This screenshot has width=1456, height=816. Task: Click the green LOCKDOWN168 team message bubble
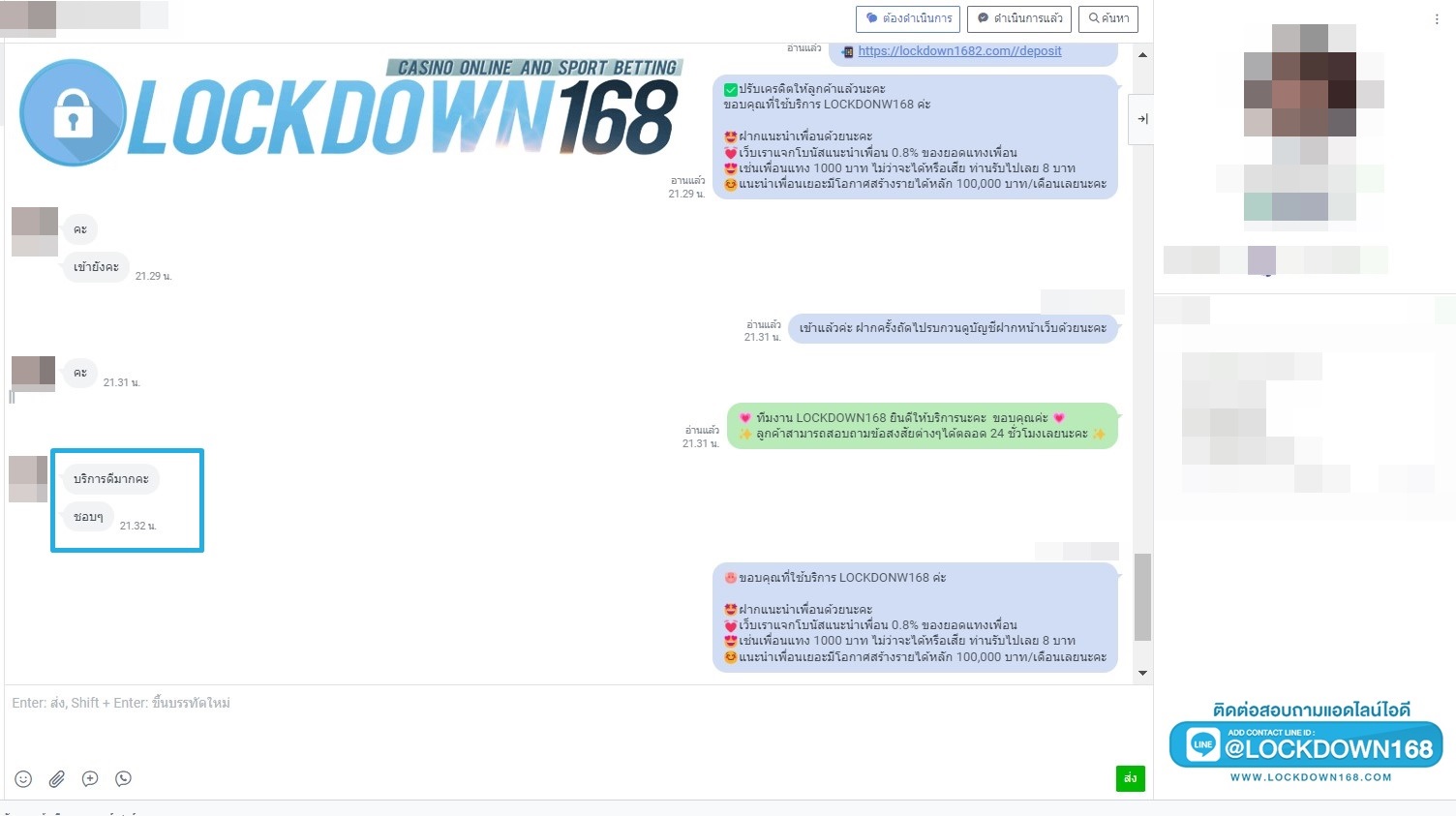[922, 426]
